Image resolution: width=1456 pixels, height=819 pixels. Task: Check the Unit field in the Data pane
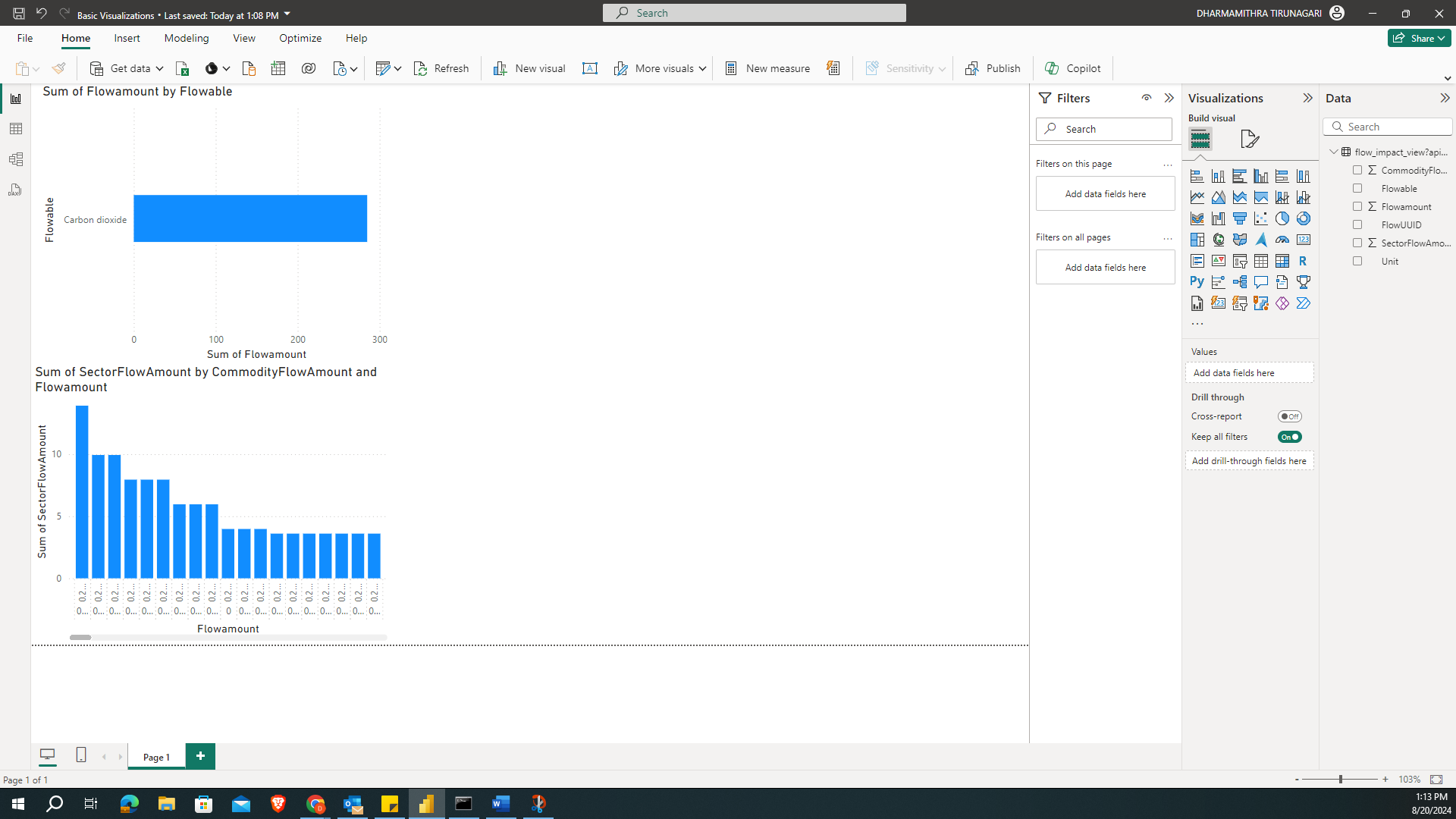(1357, 261)
